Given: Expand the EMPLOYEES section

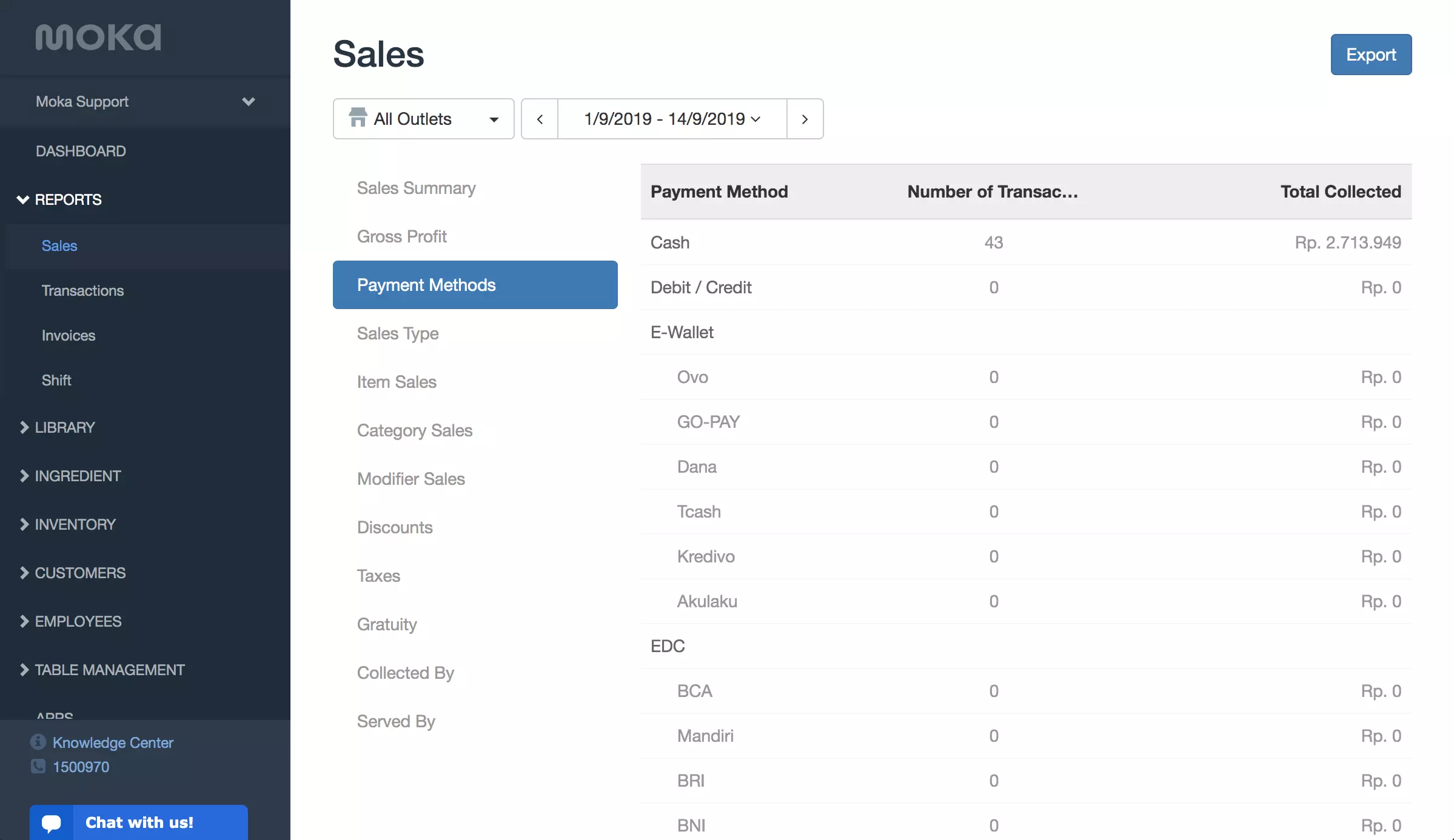Looking at the screenshot, I should 70,621.
